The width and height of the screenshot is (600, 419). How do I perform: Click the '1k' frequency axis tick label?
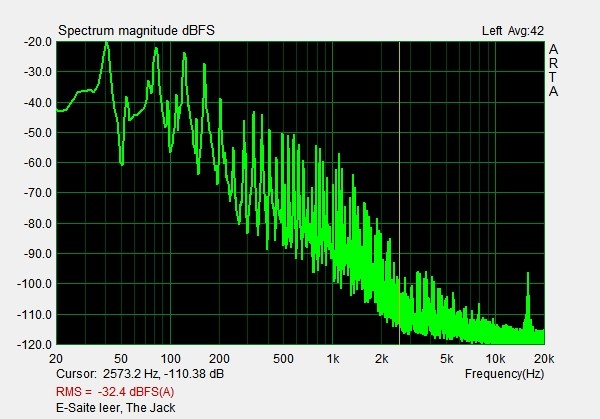click(333, 359)
